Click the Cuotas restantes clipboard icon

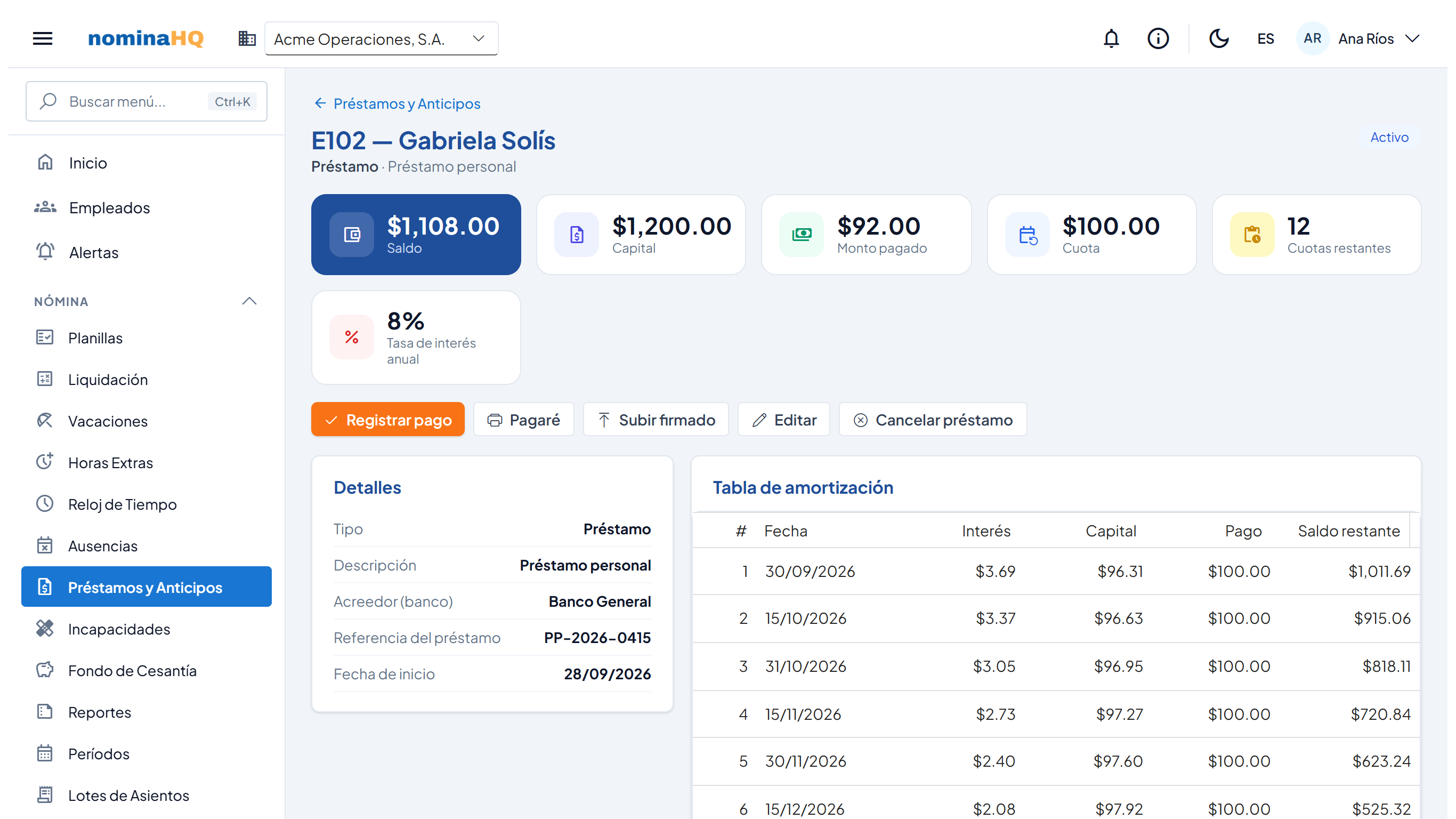1252,234
